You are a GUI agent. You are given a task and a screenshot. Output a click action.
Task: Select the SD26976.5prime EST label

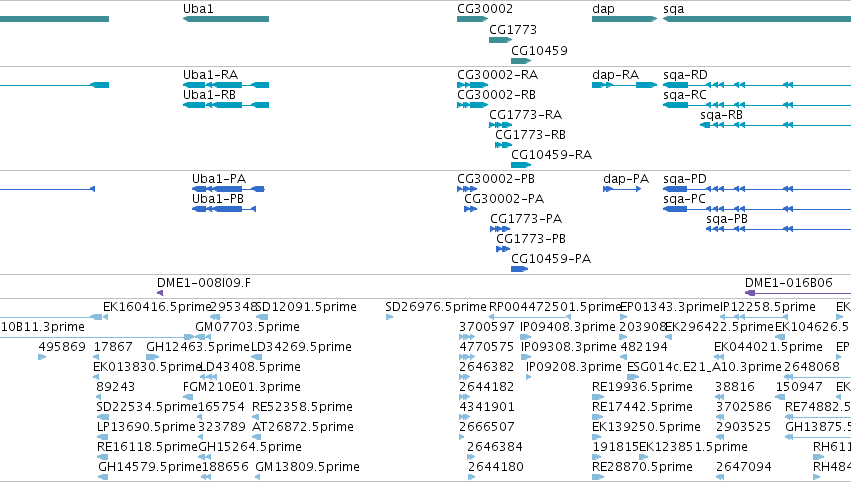click(x=436, y=307)
